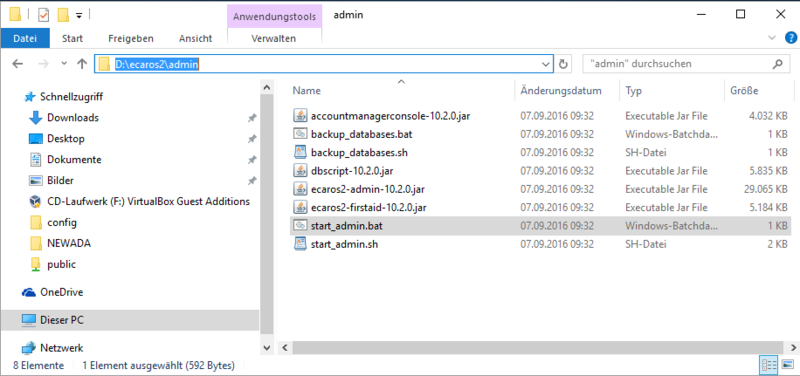Screen dimensions: 800x376
Task: Click the Bilder icon in sidebar
Action: 35,181
